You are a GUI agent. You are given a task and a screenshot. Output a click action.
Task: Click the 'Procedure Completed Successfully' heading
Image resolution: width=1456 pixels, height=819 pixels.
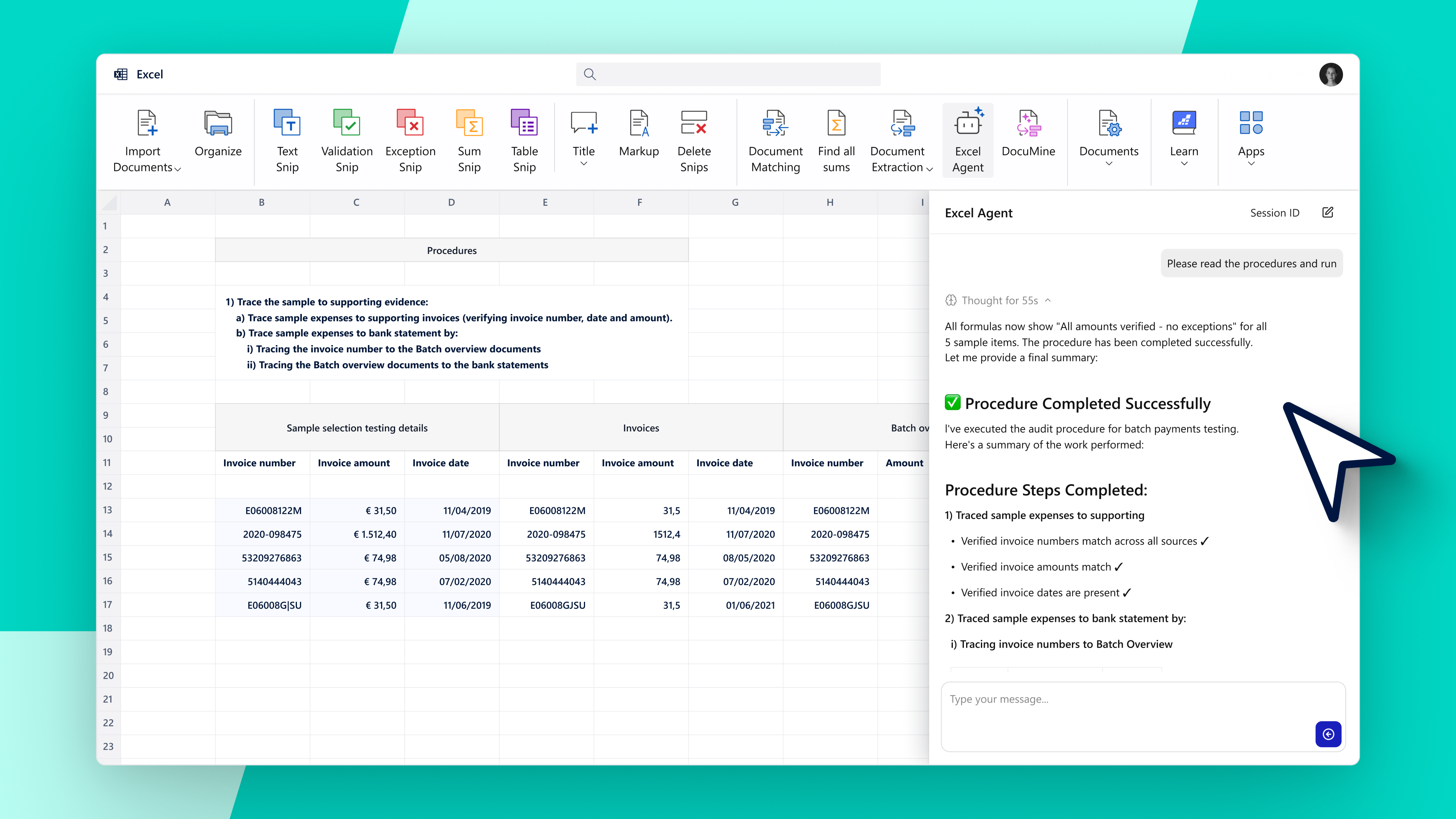pyautogui.click(x=1087, y=403)
